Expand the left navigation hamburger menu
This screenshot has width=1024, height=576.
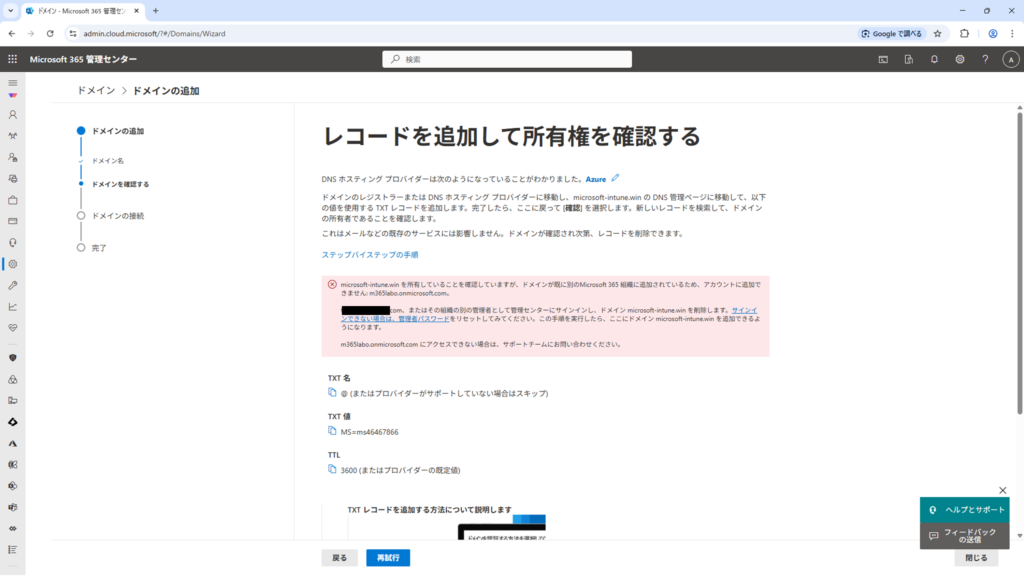(x=13, y=82)
